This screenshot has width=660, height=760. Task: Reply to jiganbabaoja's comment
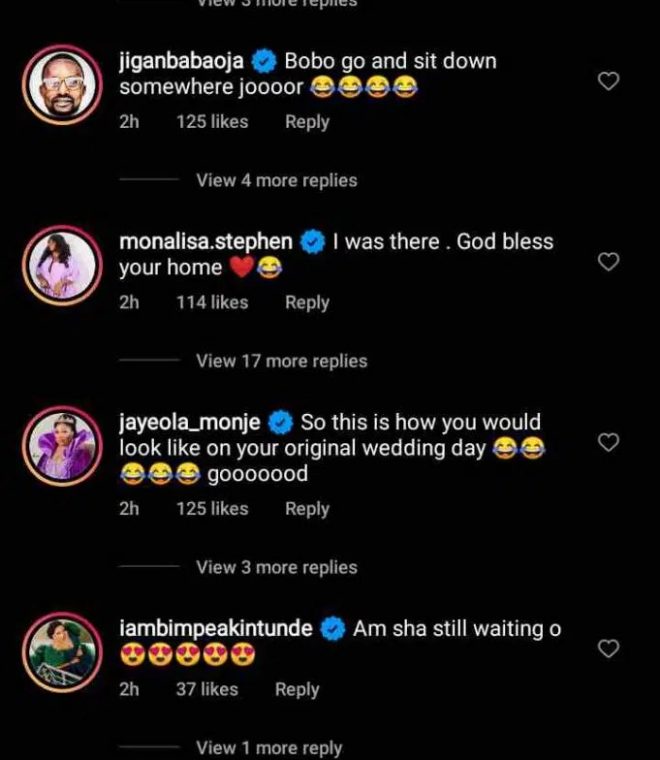(307, 122)
